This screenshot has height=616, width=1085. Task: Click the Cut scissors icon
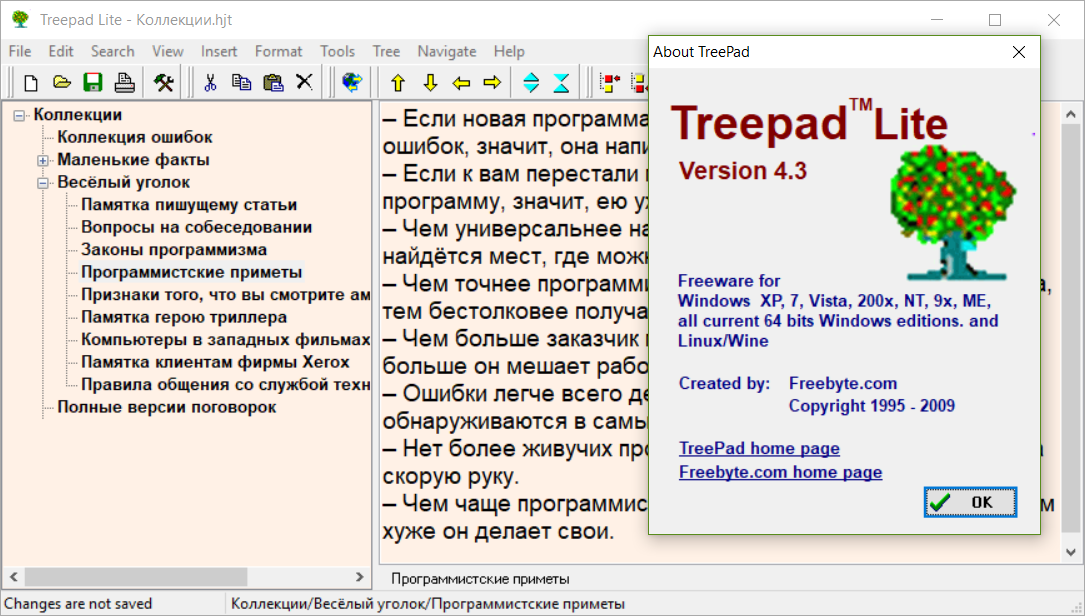tap(210, 83)
